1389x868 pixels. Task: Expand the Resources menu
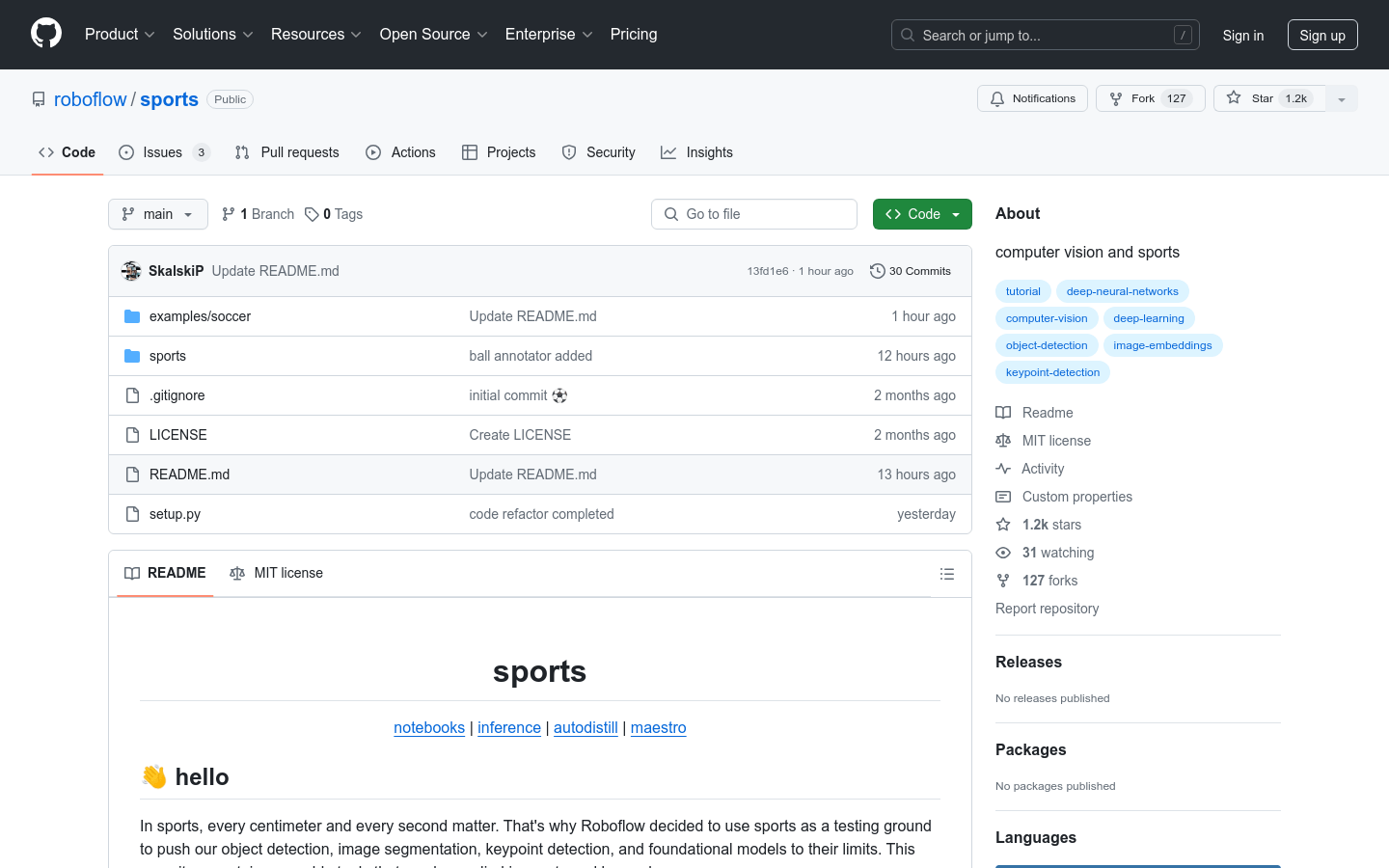(316, 35)
